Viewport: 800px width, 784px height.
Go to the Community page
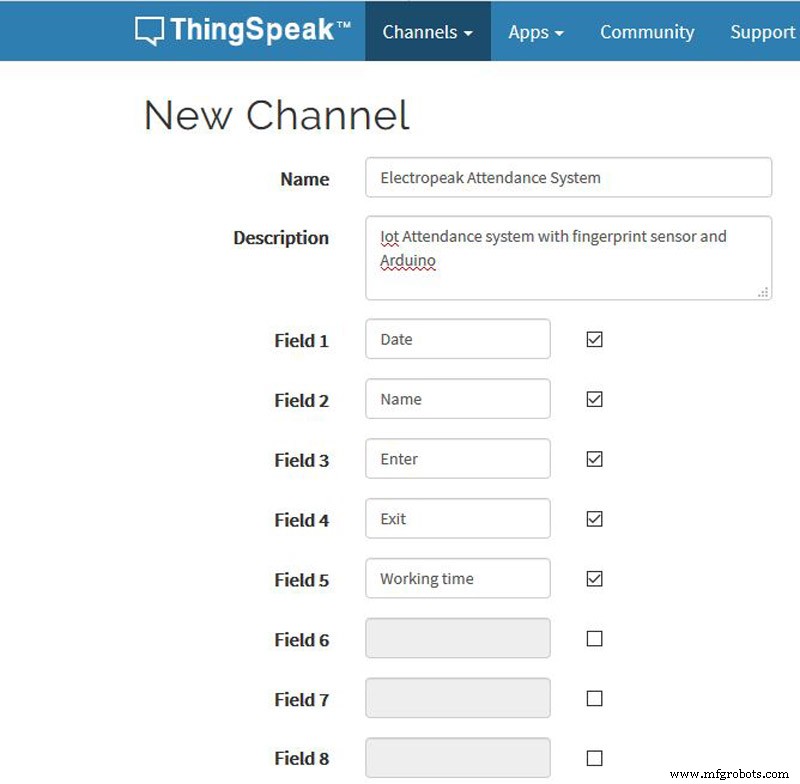point(646,32)
